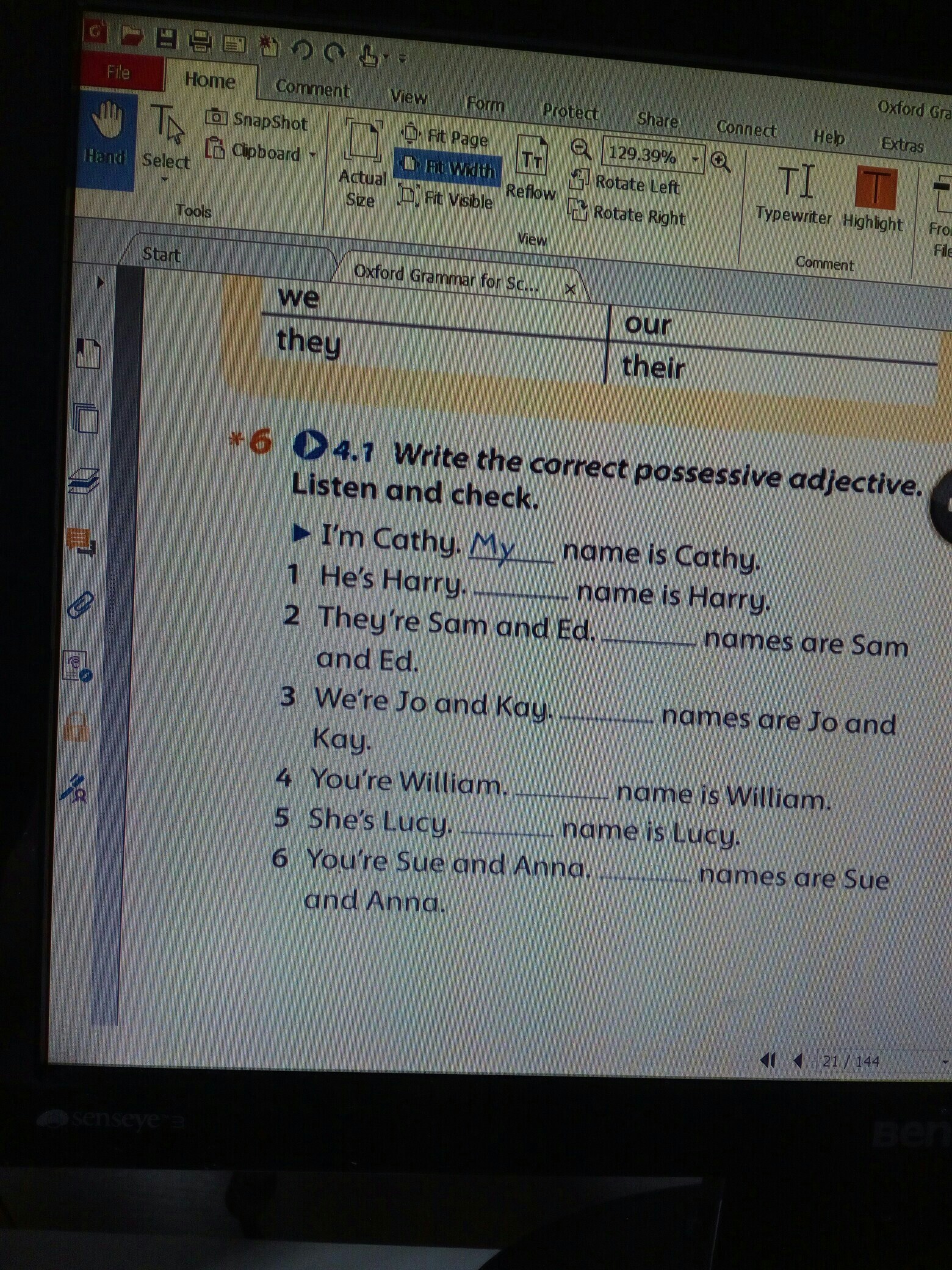Screen dimensions: 952x1270
Task: Open the sidebar panel below the lock icon
Action: [x=75, y=788]
